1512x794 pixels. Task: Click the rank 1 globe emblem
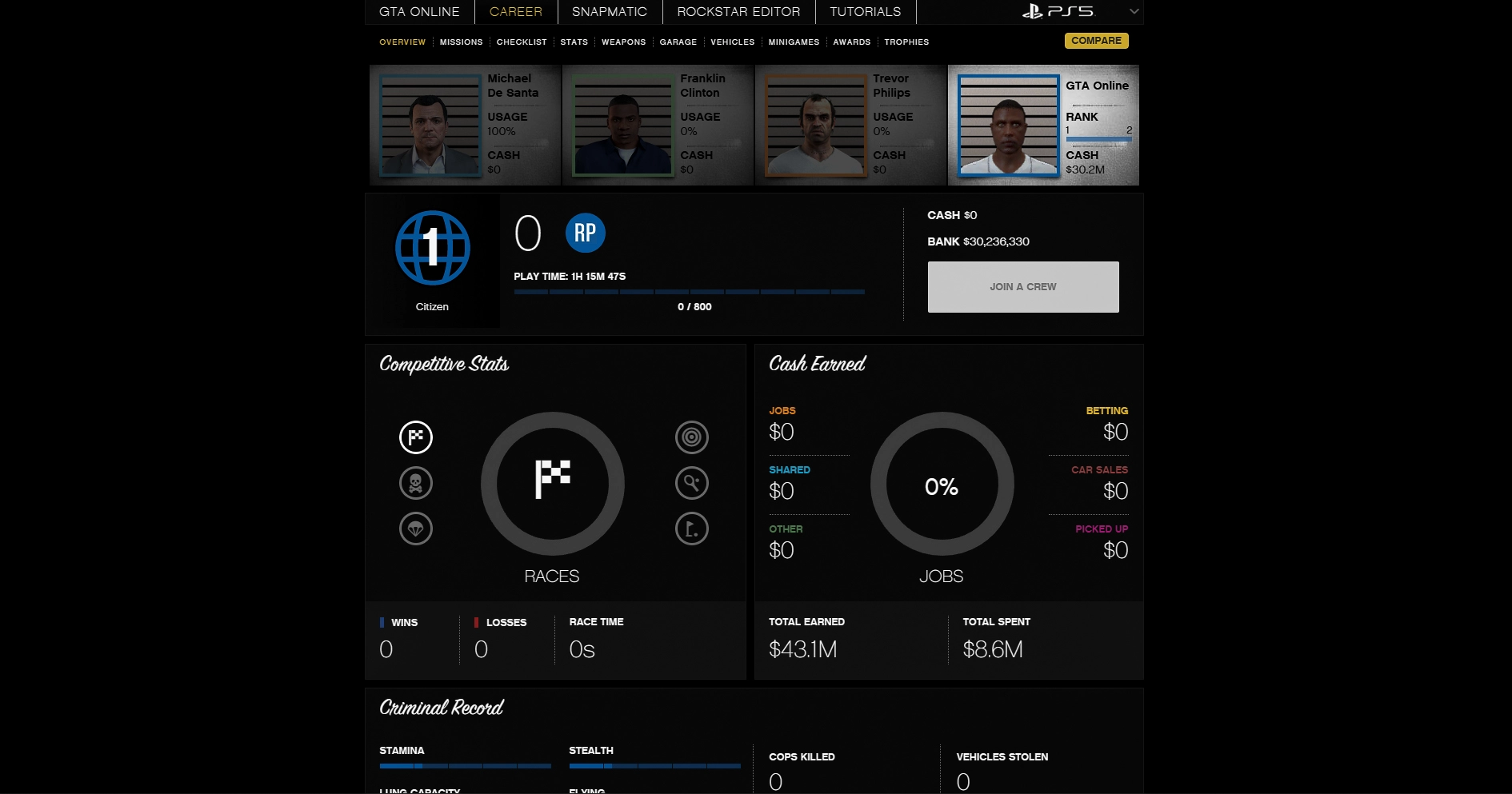click(x=433, y=248)
